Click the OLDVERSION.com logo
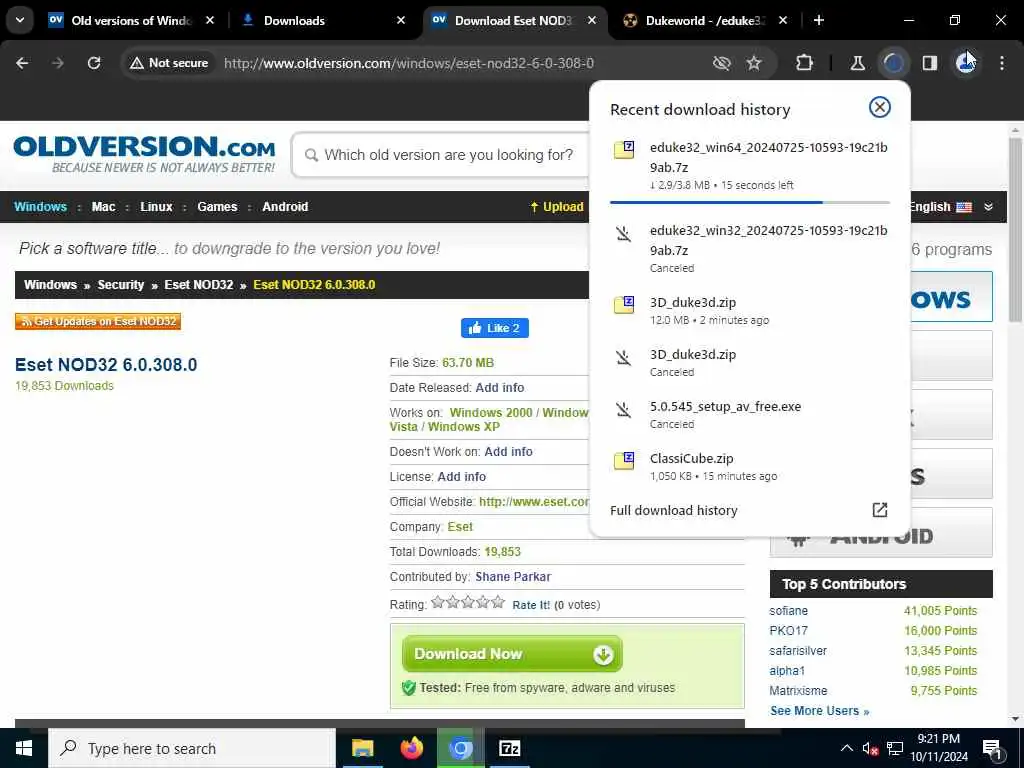Screen dimensions: 1024x768 (x=144, y=154)
